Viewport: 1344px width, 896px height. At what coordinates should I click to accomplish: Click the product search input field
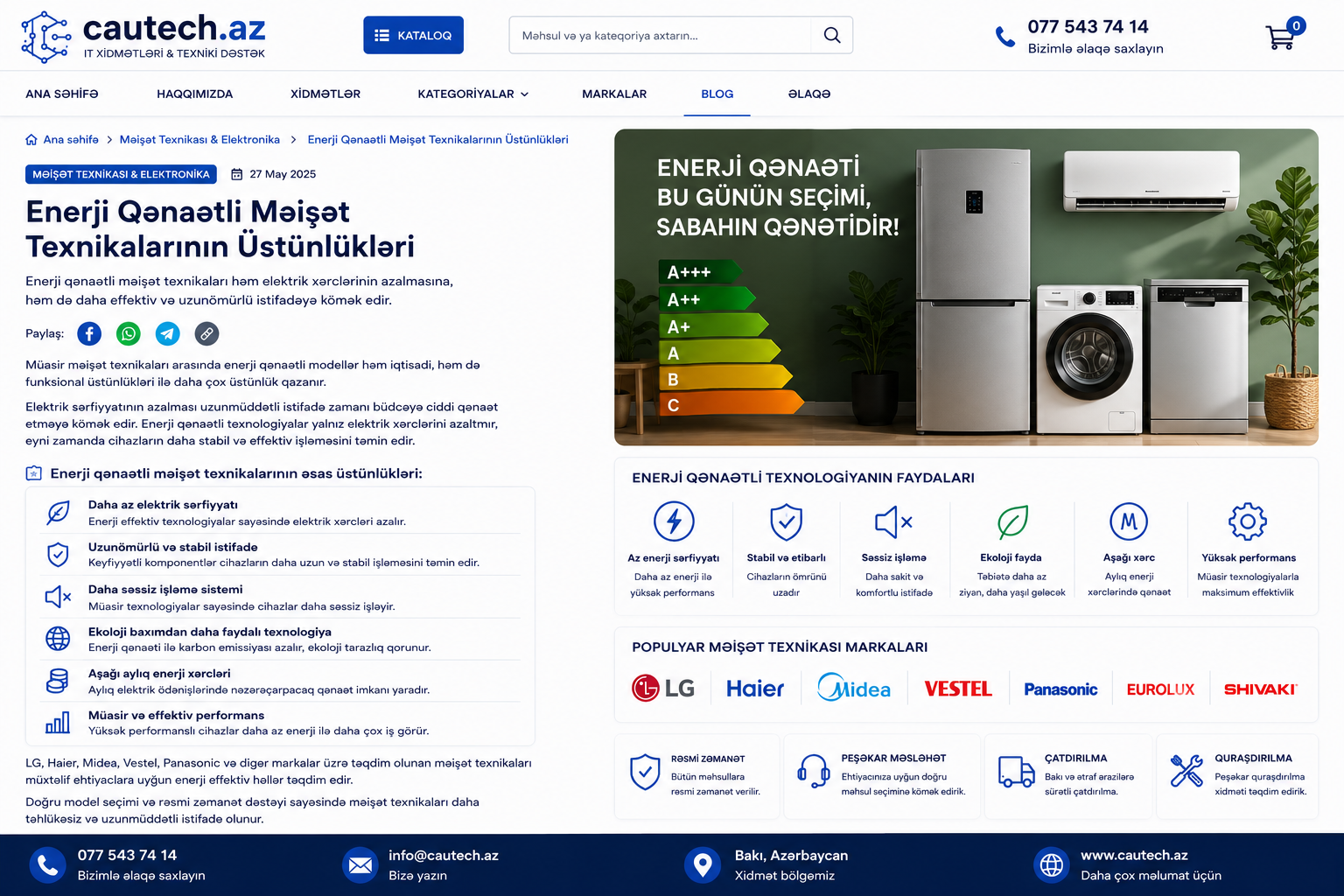pos(661,35)
